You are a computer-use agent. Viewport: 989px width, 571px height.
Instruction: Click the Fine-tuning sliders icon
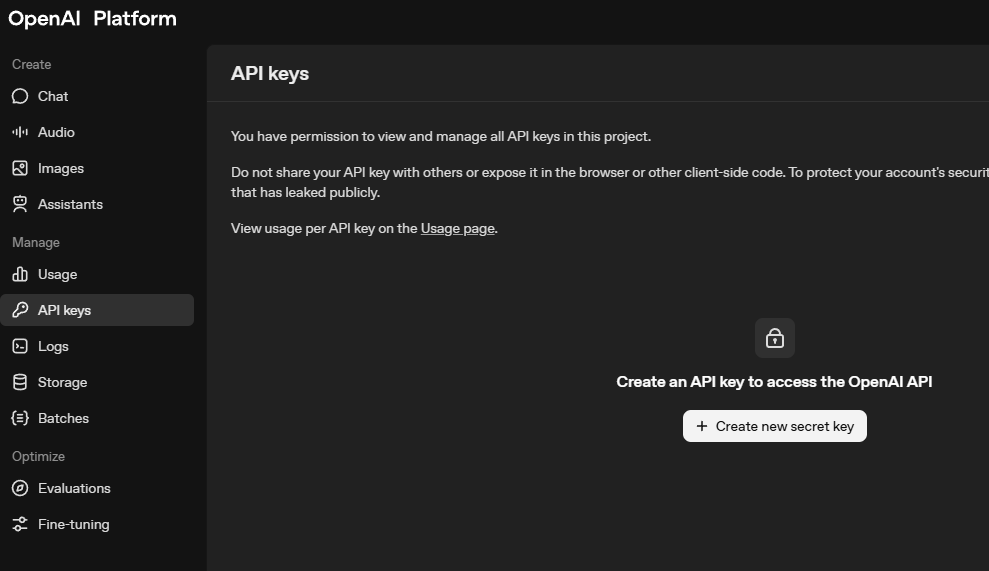click(x=20, y=524)
